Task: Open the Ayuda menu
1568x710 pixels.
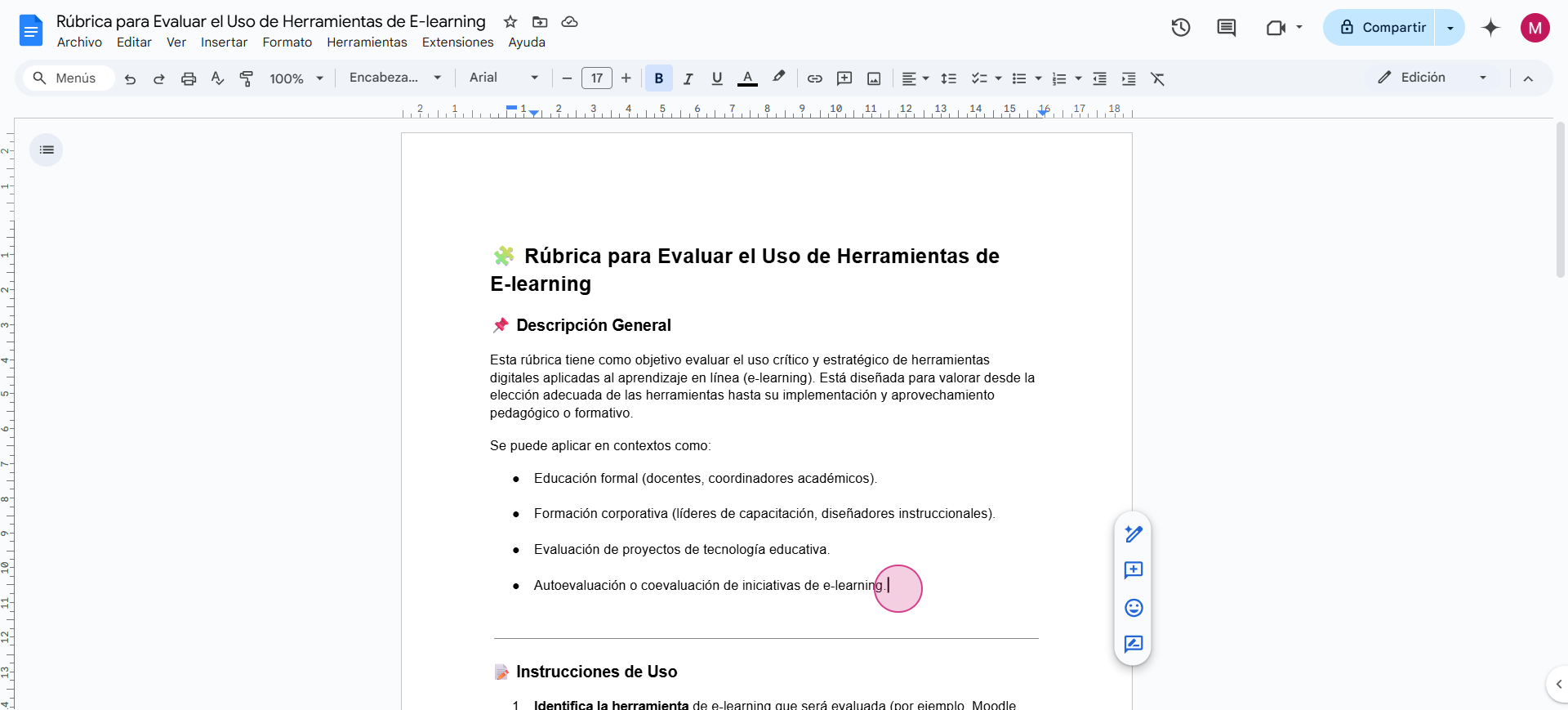Action: 527,42
